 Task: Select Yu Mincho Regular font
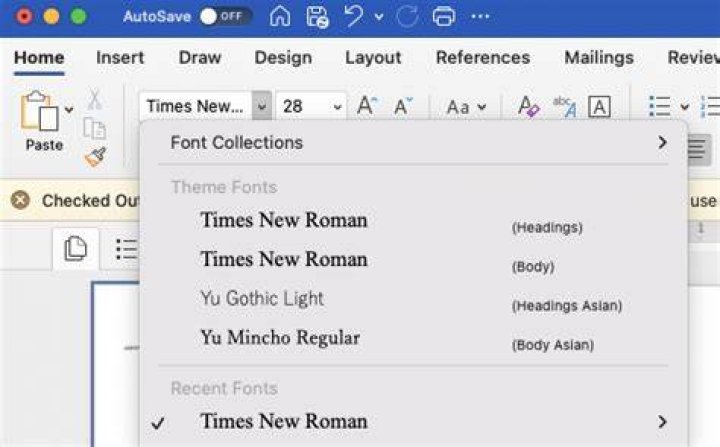click(x=413, y=338)
